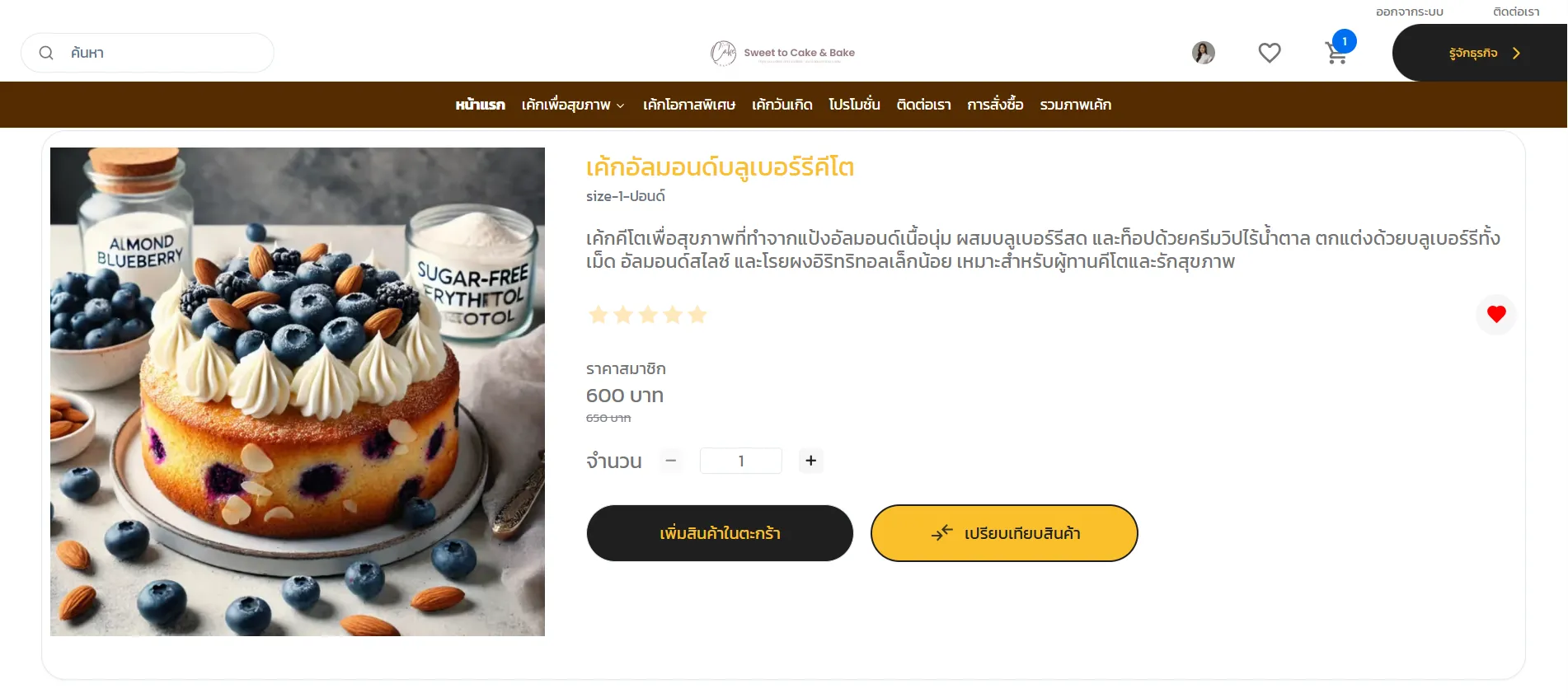1568x698 pixels.
Task: Rate the product using the first star
Action: click(599, 315)
